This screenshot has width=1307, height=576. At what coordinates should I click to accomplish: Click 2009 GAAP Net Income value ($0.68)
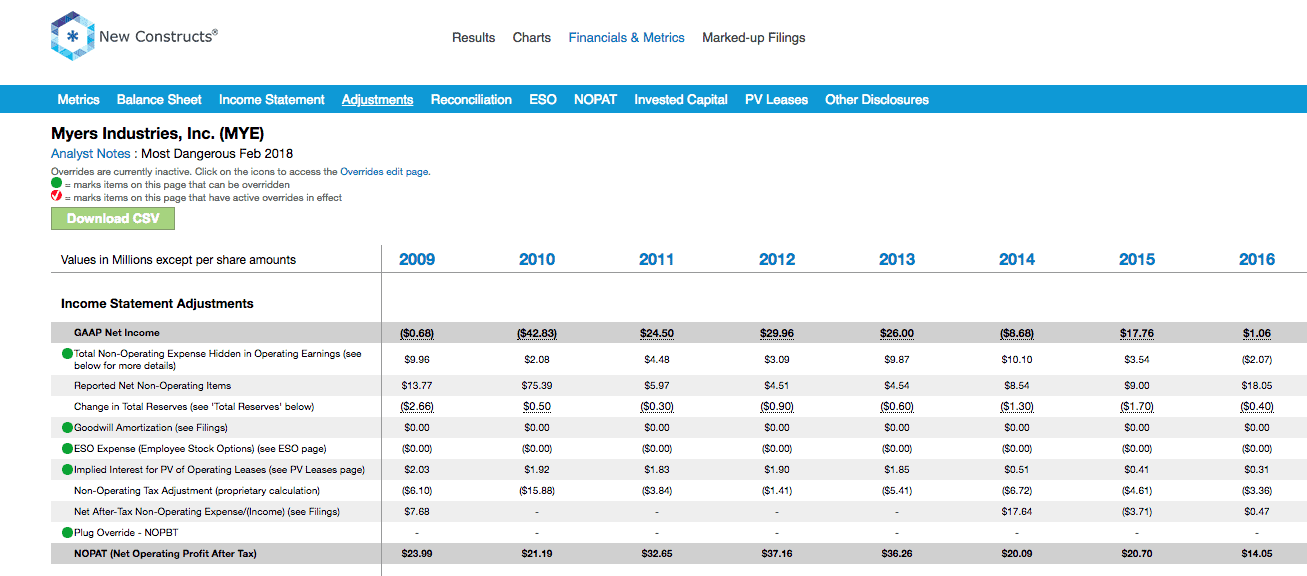point(417,333)
